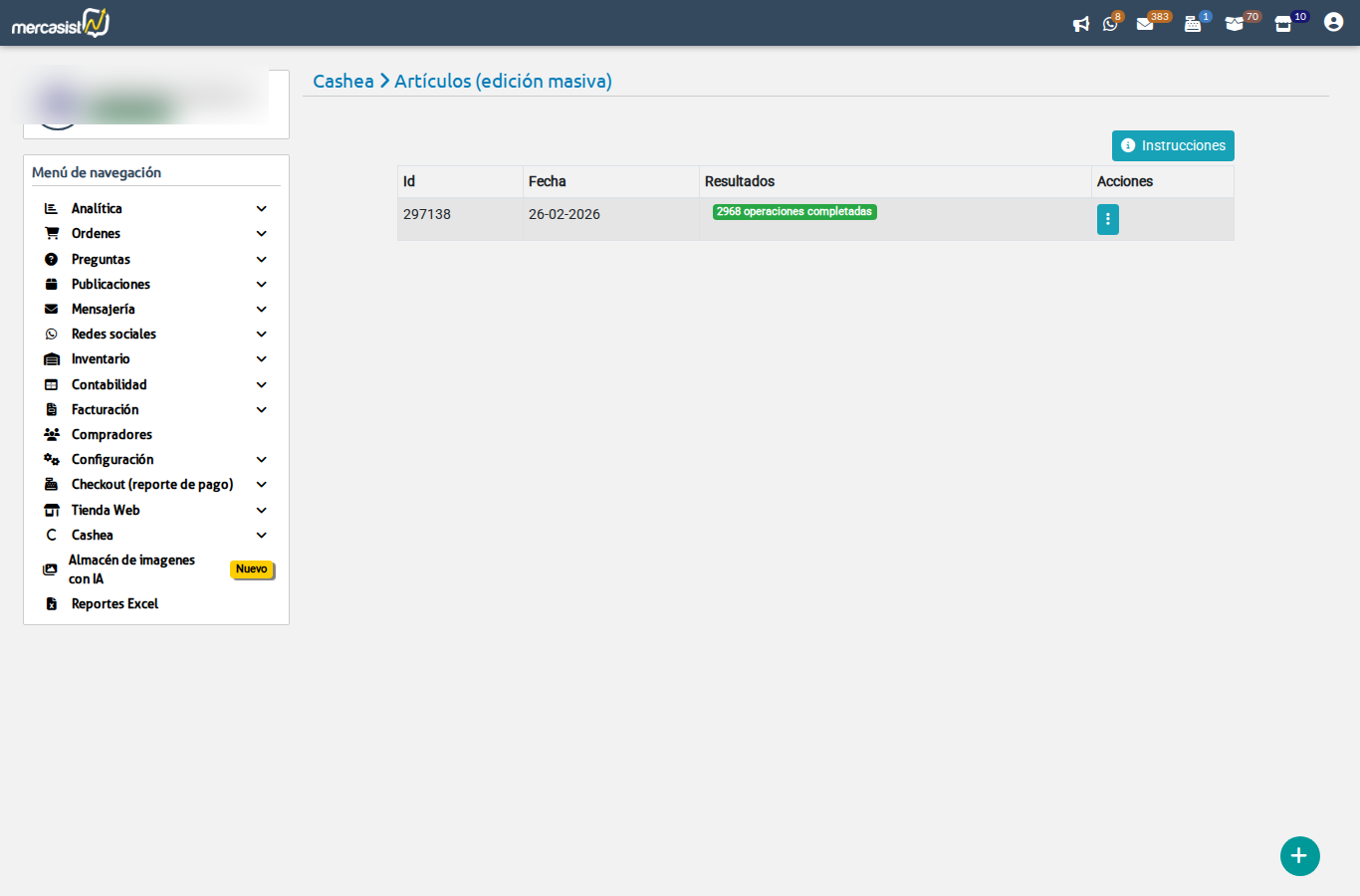Click the cash register icon
Image resolution: width=1360 pixels, height=896 pixels.
(x=1192, y=24)
